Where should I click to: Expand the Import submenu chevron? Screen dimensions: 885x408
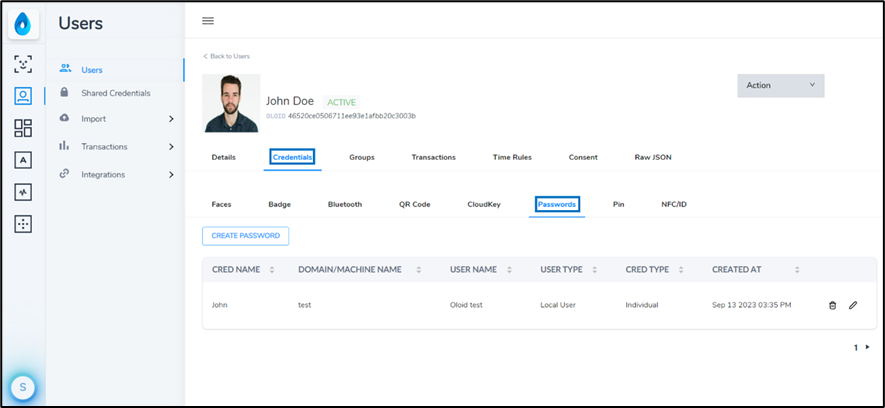171,119
